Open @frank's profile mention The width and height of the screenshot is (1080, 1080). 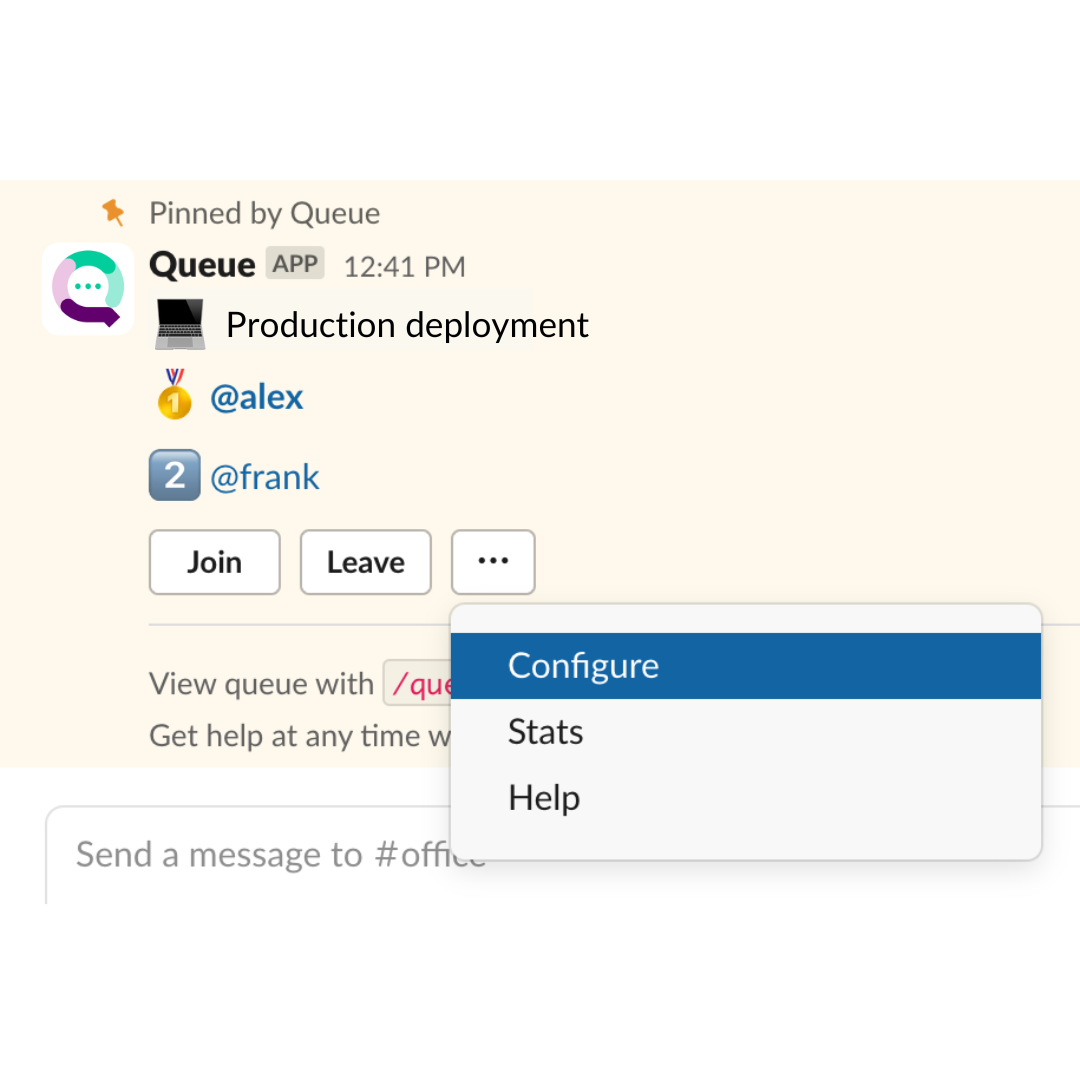click(x=264, y=477)
